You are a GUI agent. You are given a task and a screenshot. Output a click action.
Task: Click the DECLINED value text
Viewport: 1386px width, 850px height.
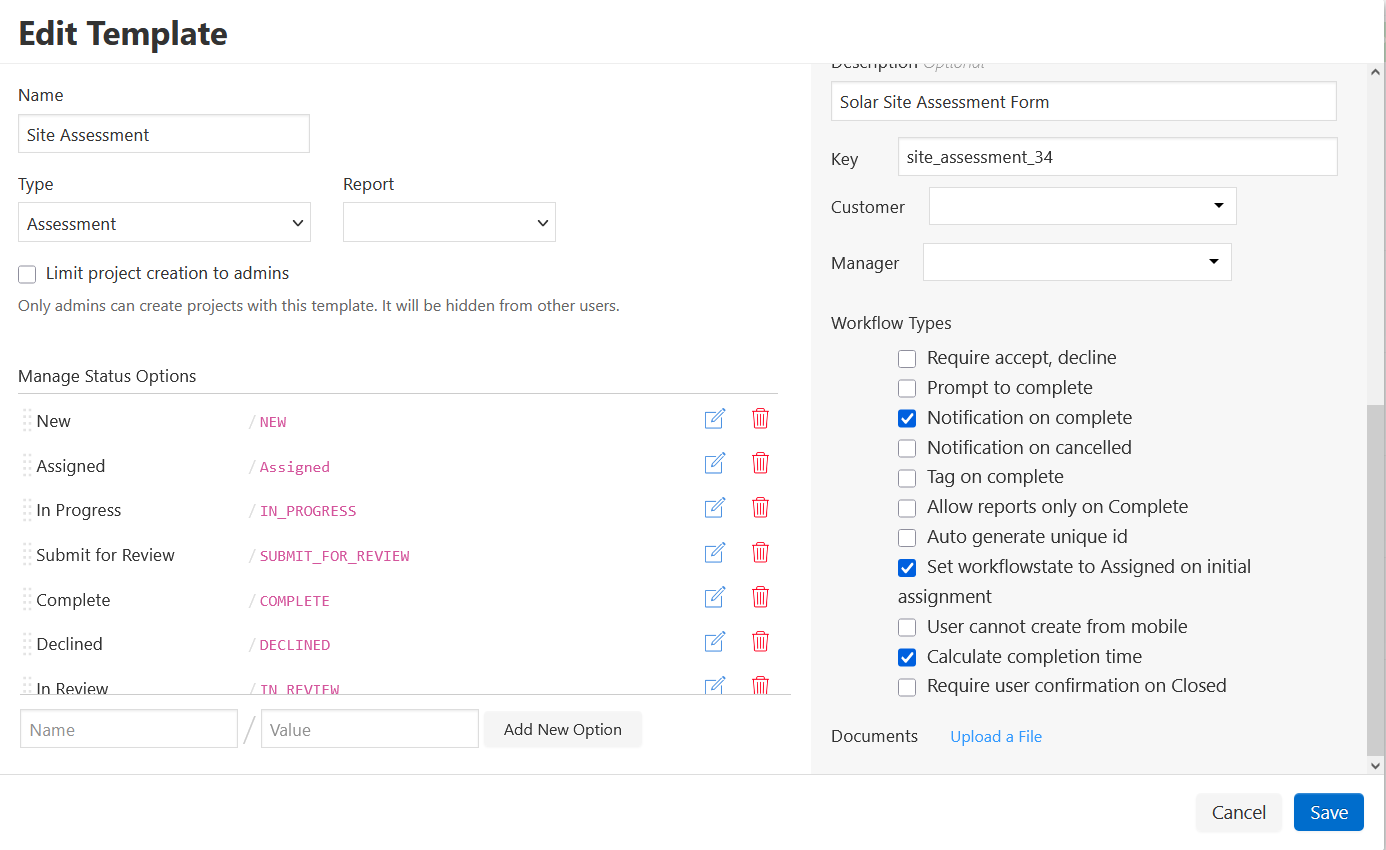coord(295,645)
